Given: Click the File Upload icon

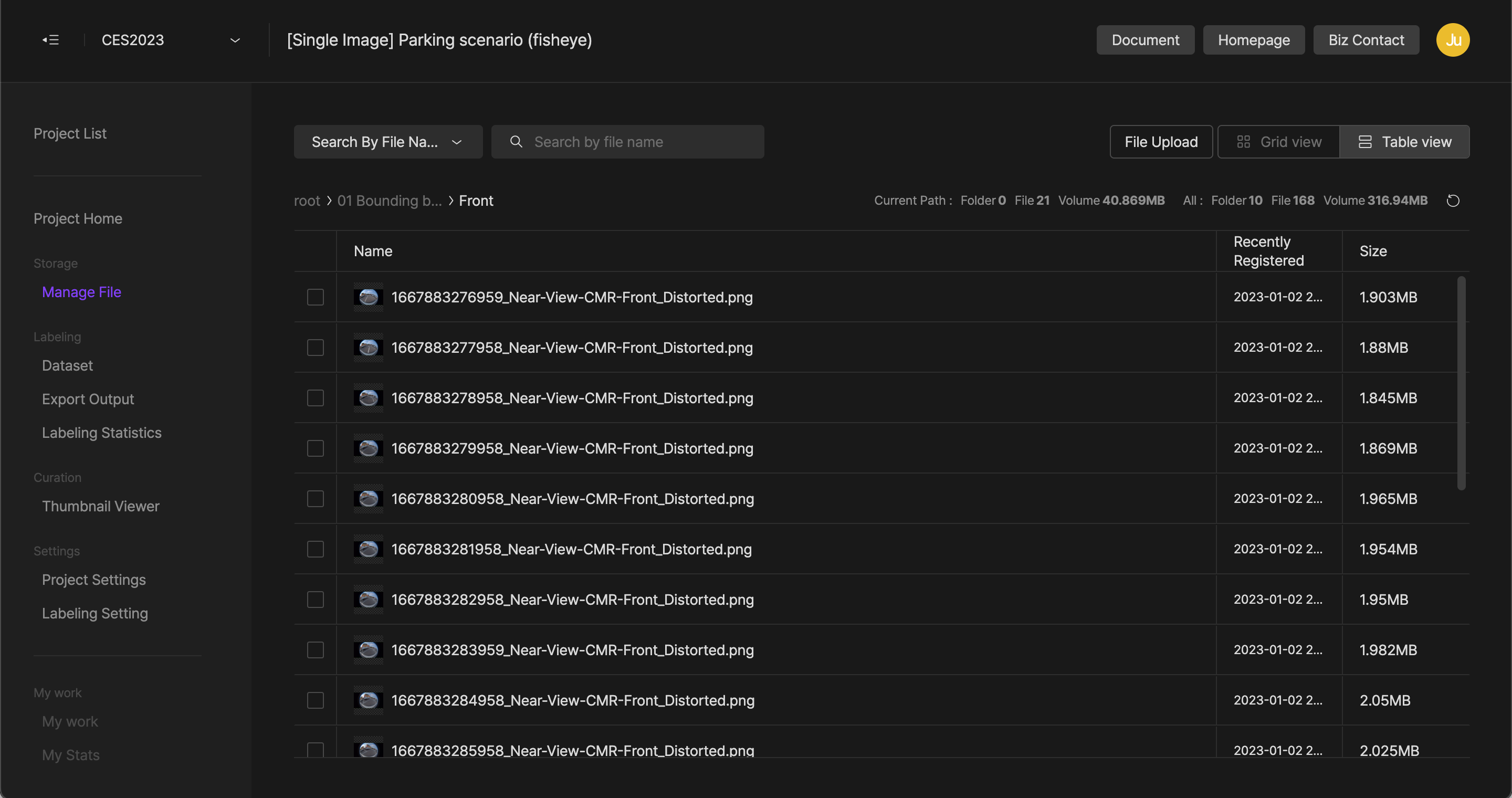Looking at the screenshot, I should tap(1161, 141).
